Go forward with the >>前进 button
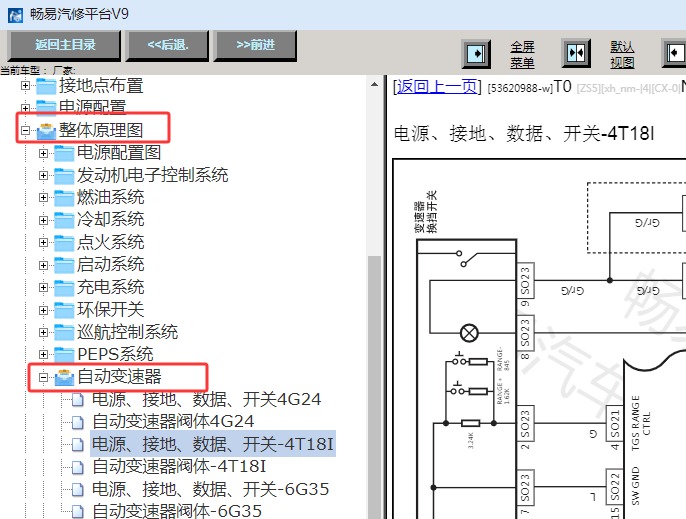The width and height of the screenshot is (686, 519). pyautogui.click(x=255, y=45)
